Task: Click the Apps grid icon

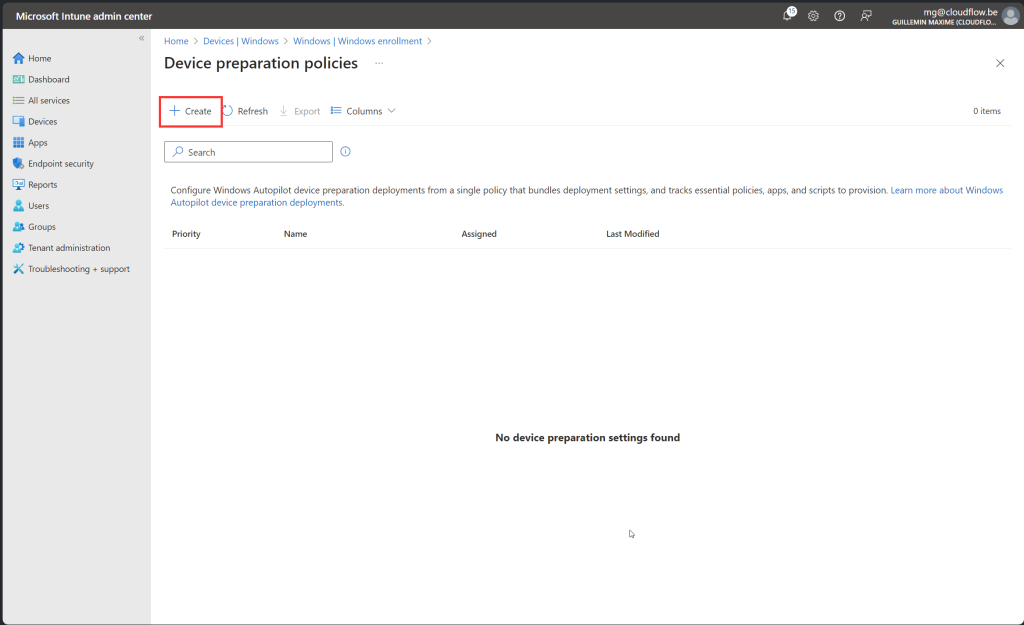Action: click(18, 142)
